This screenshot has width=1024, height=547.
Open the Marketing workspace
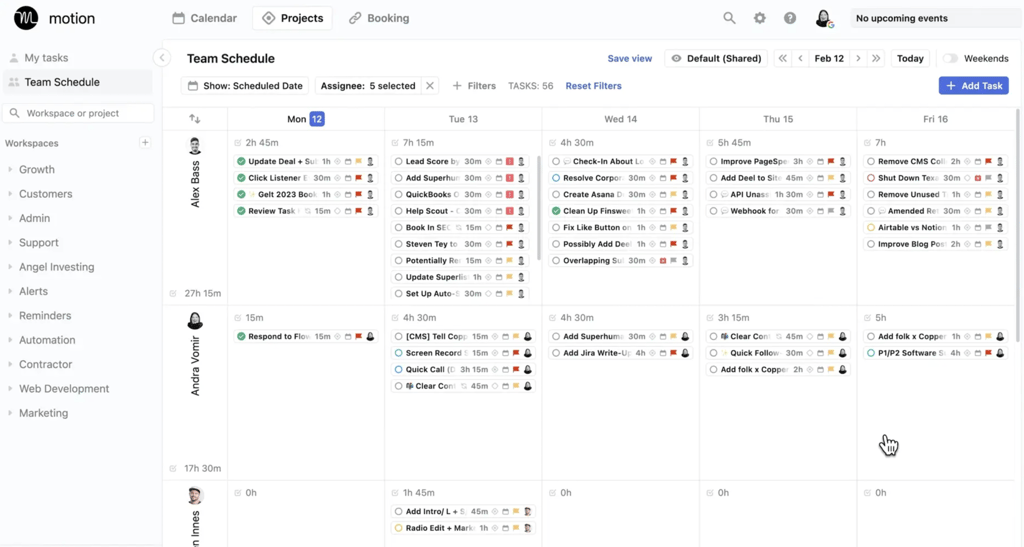click(43, 413)
